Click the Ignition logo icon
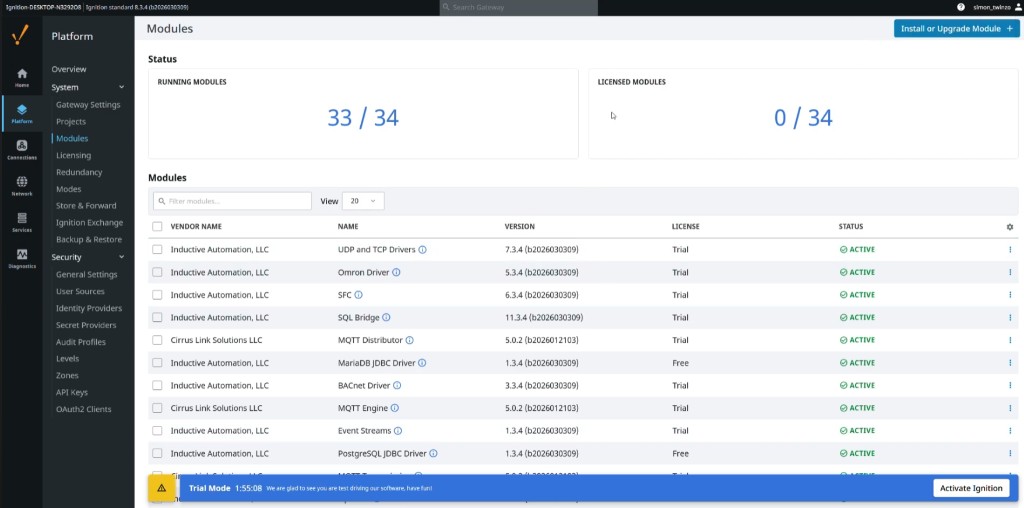 21,35
